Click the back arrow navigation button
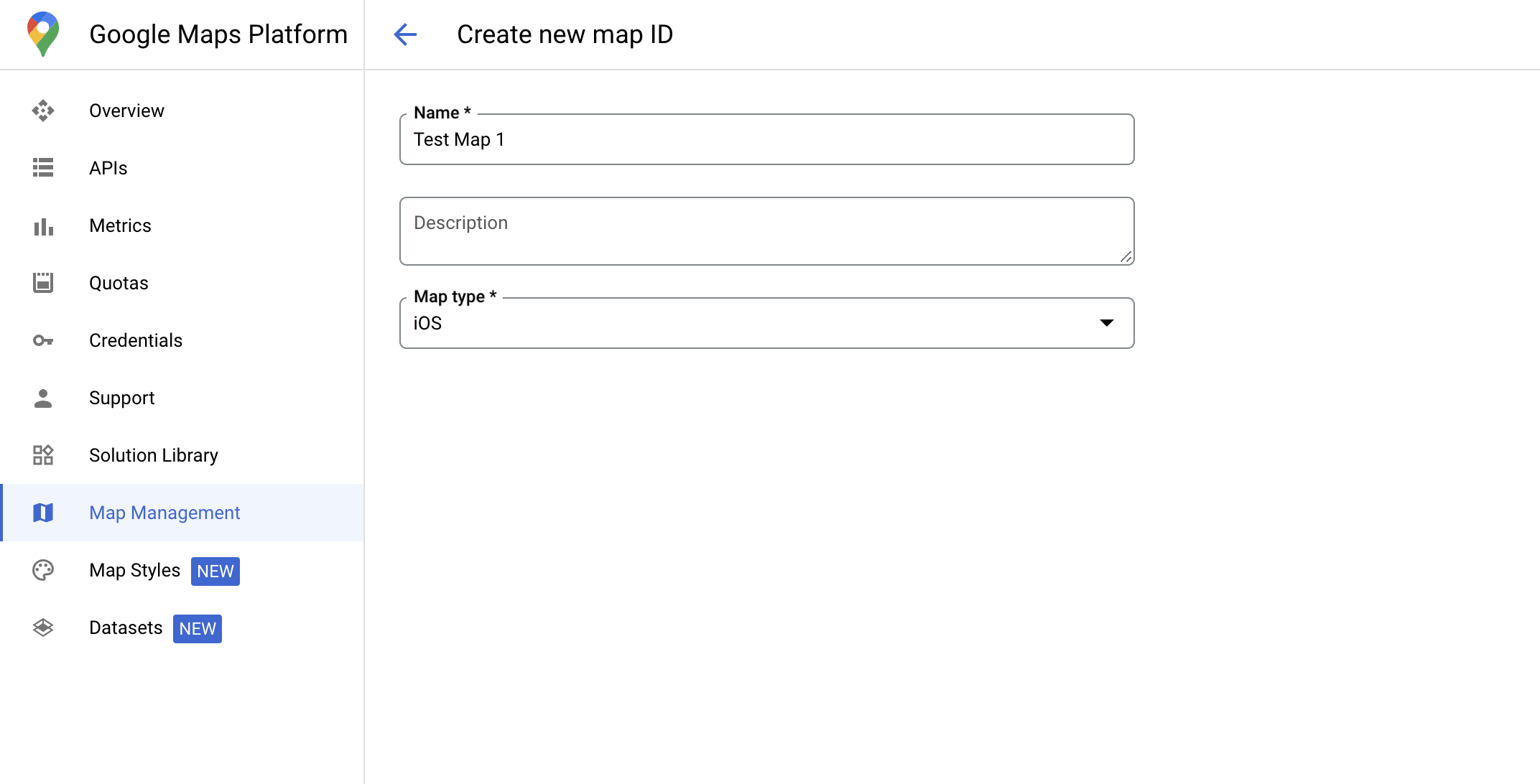This screenshot has width=1540, height=784. (404, 34)
